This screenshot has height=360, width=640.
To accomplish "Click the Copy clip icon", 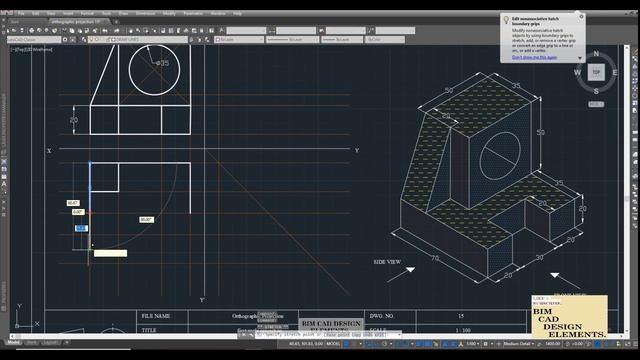I will pos(71,31).
